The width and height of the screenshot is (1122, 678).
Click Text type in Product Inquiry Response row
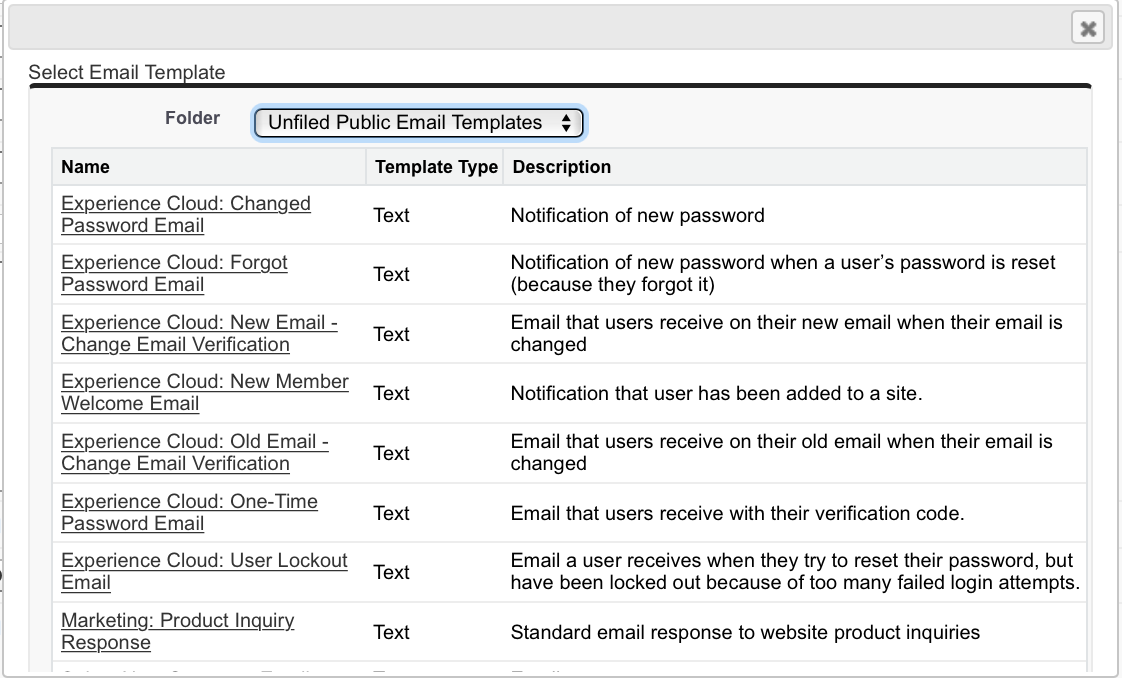click(x=391, y=632)
